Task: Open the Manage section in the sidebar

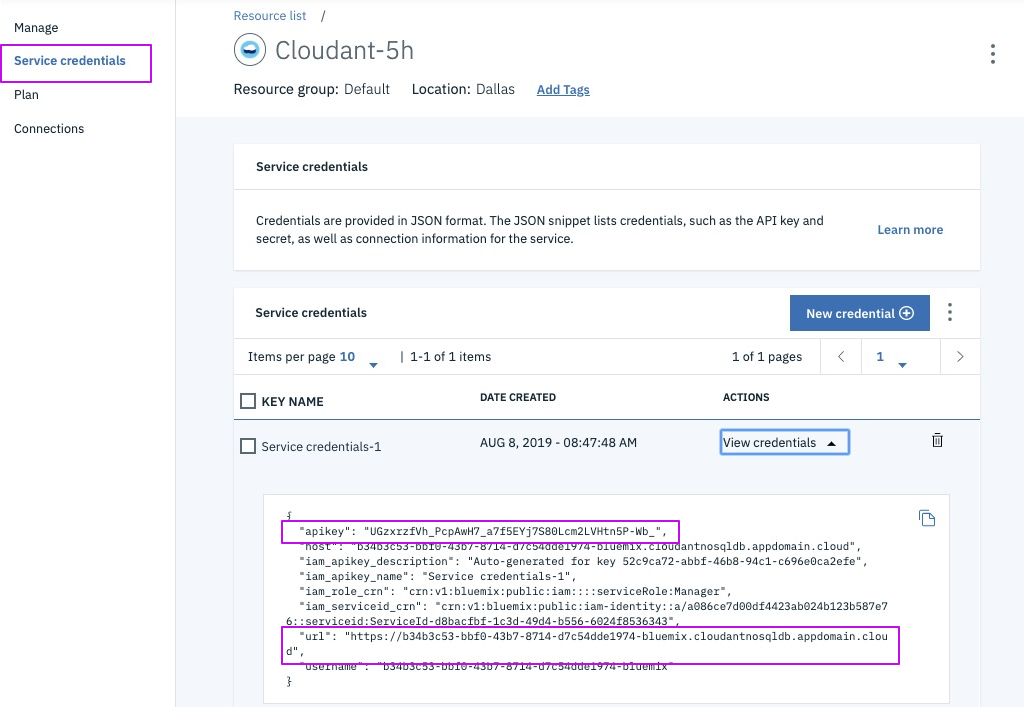Action: coord(36,27)
